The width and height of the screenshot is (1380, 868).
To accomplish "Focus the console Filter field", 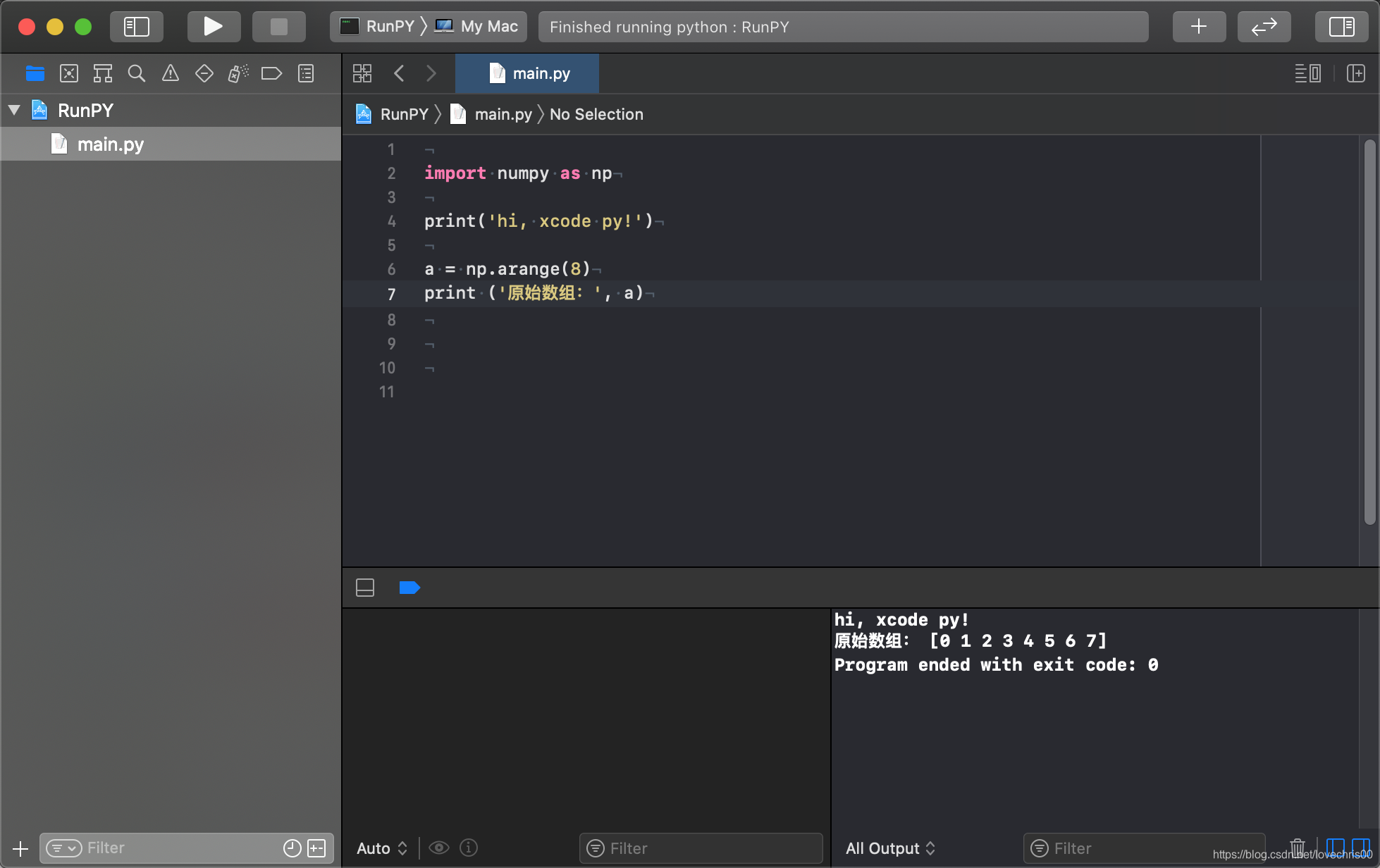I will 1143,848.
